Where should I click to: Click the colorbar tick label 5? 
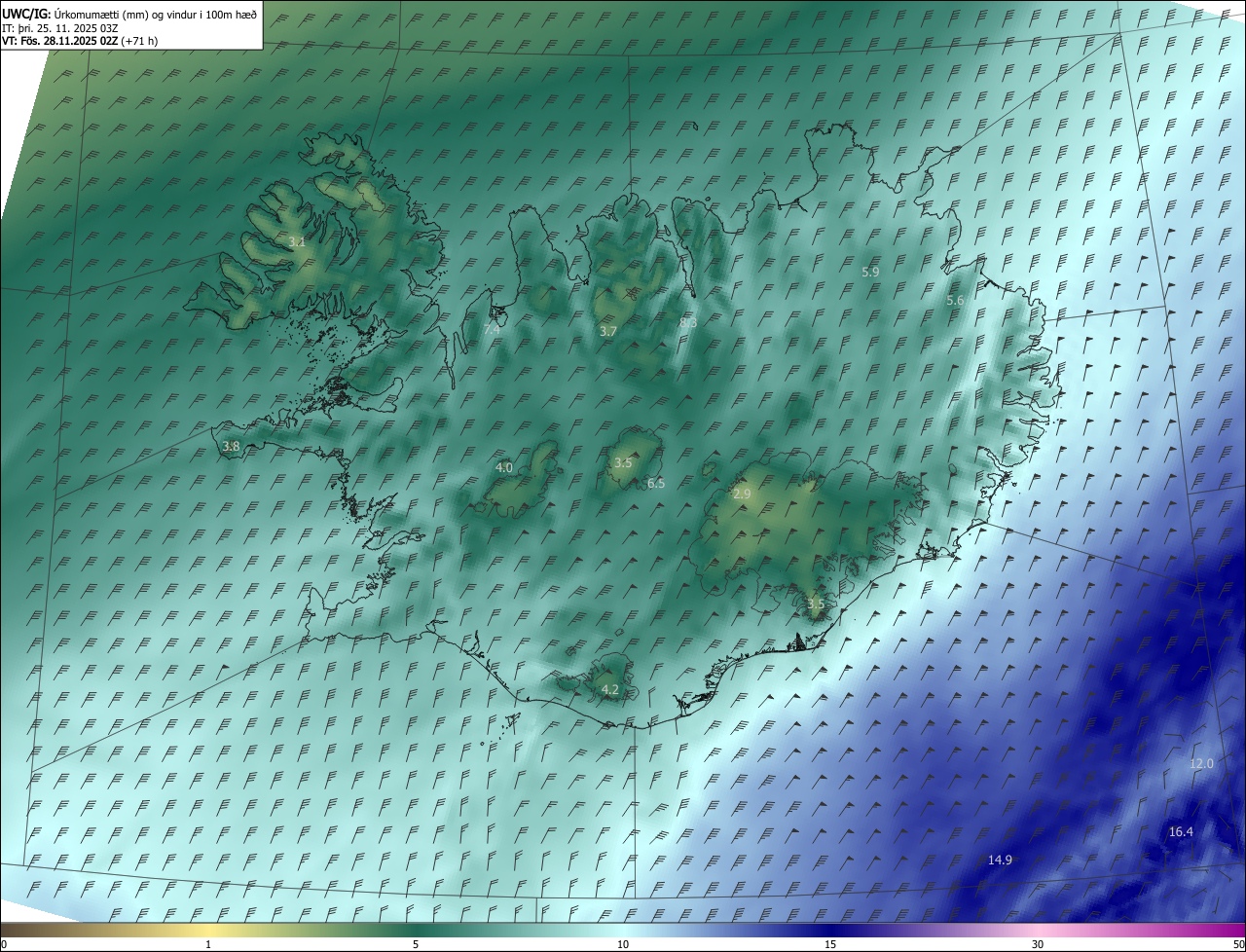pos(416,944)
